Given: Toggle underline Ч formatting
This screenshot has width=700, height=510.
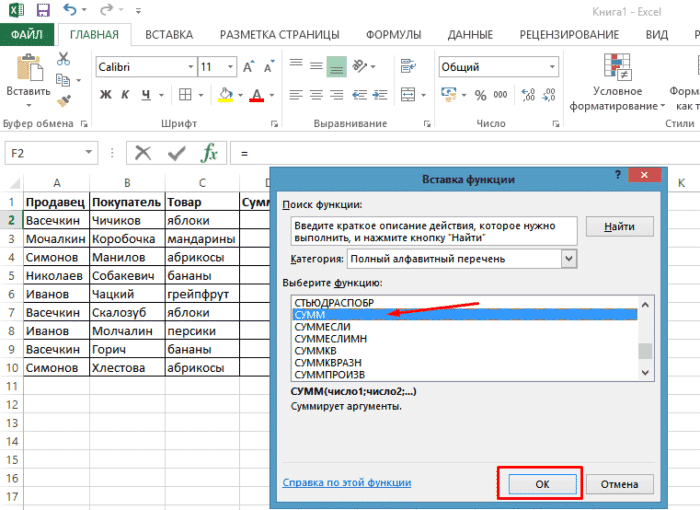Looking at the screenshot, I should pyautogui.click(x=146, y=96).
